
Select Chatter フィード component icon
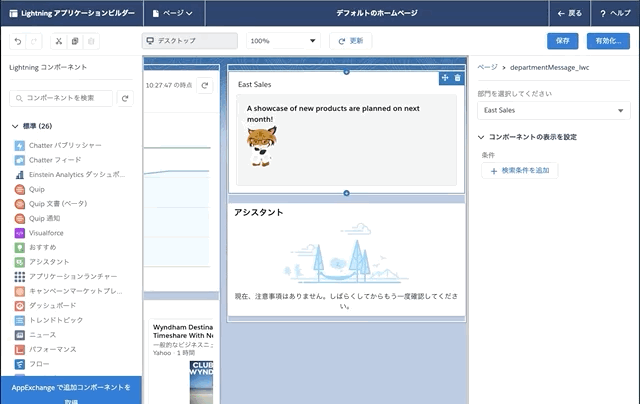coord(20,160)
